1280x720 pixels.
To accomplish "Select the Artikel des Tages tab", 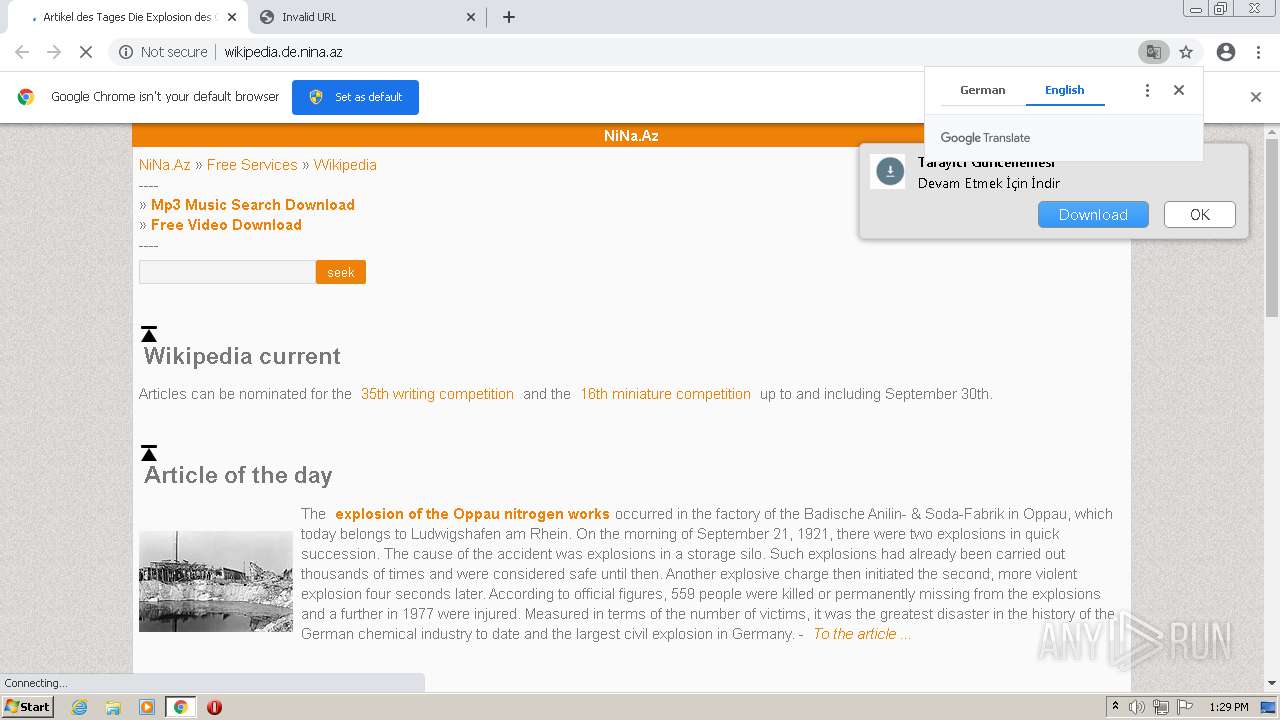I will click(x=127, y=17).
